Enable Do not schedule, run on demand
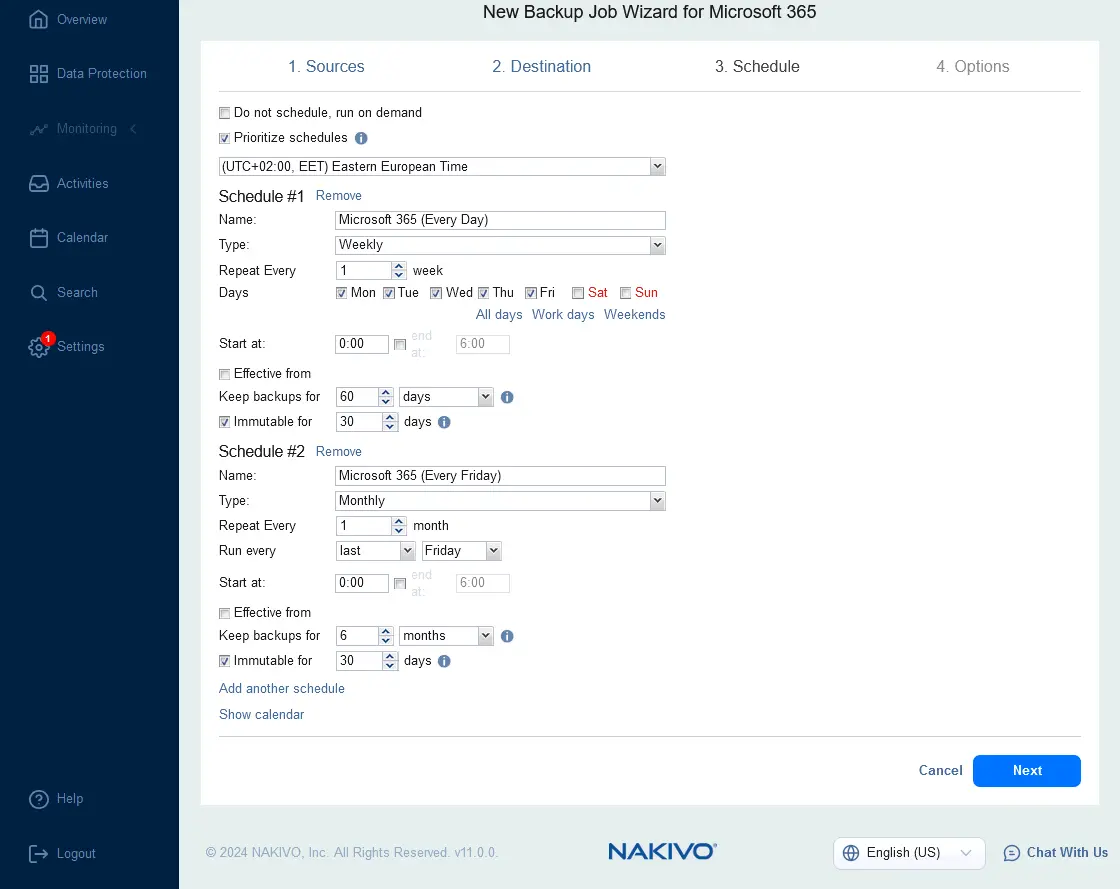The height and width of the screenshot is (889, 1120). [224, 113]
